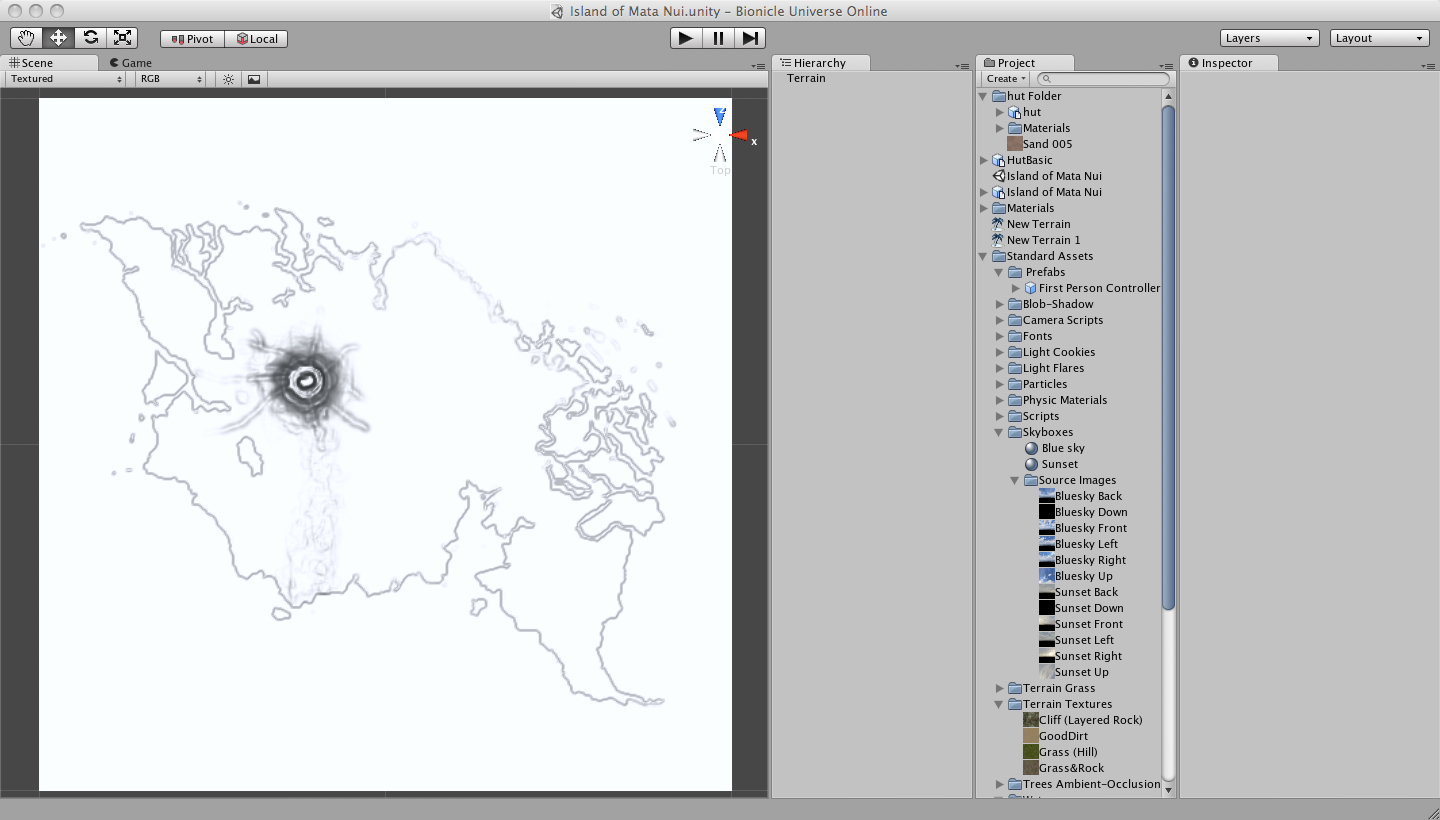Open the Layers dropdown
Viewport: 1440px width, 820px height.
(1269, 38)
